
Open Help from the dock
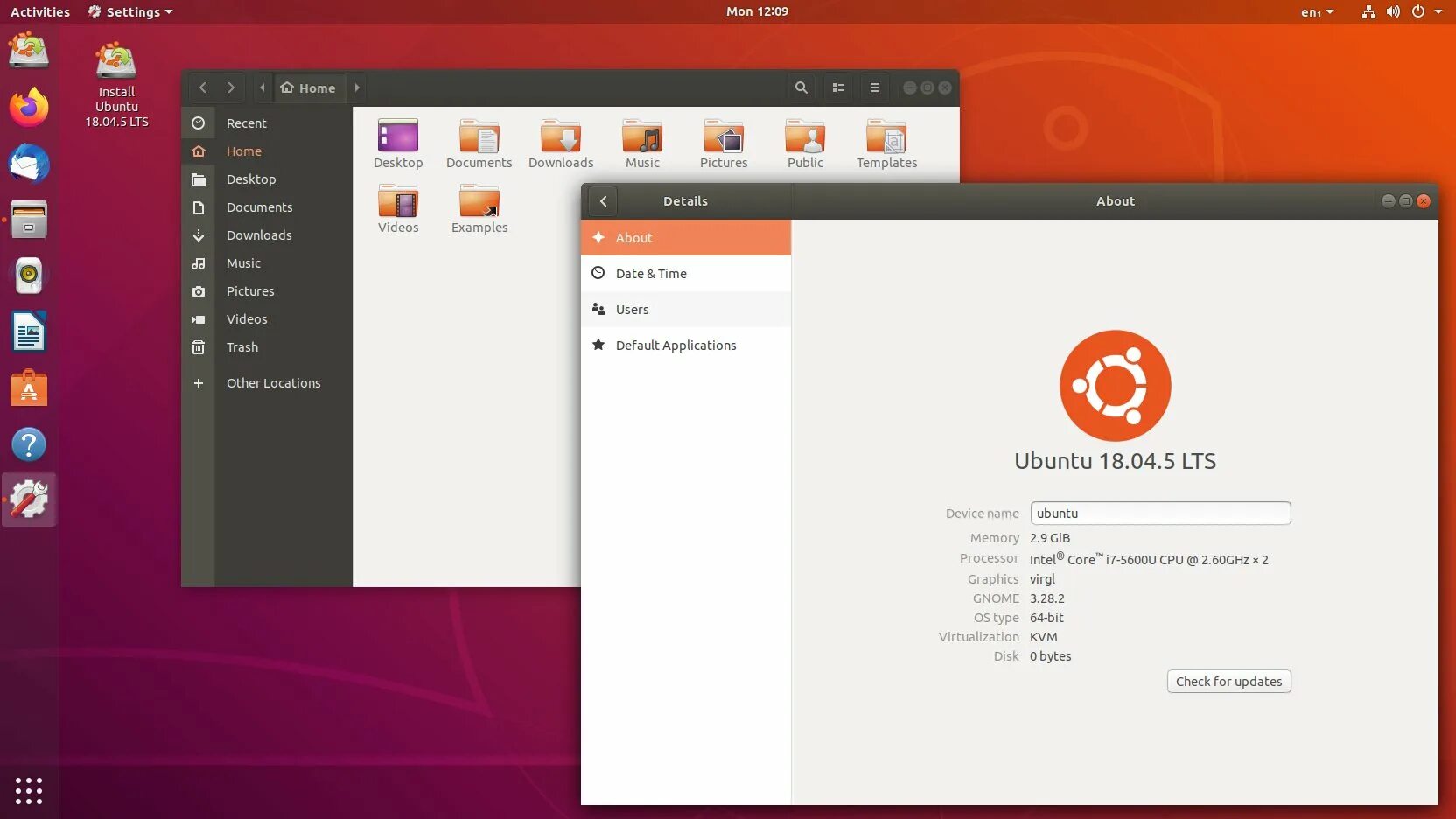29,444
